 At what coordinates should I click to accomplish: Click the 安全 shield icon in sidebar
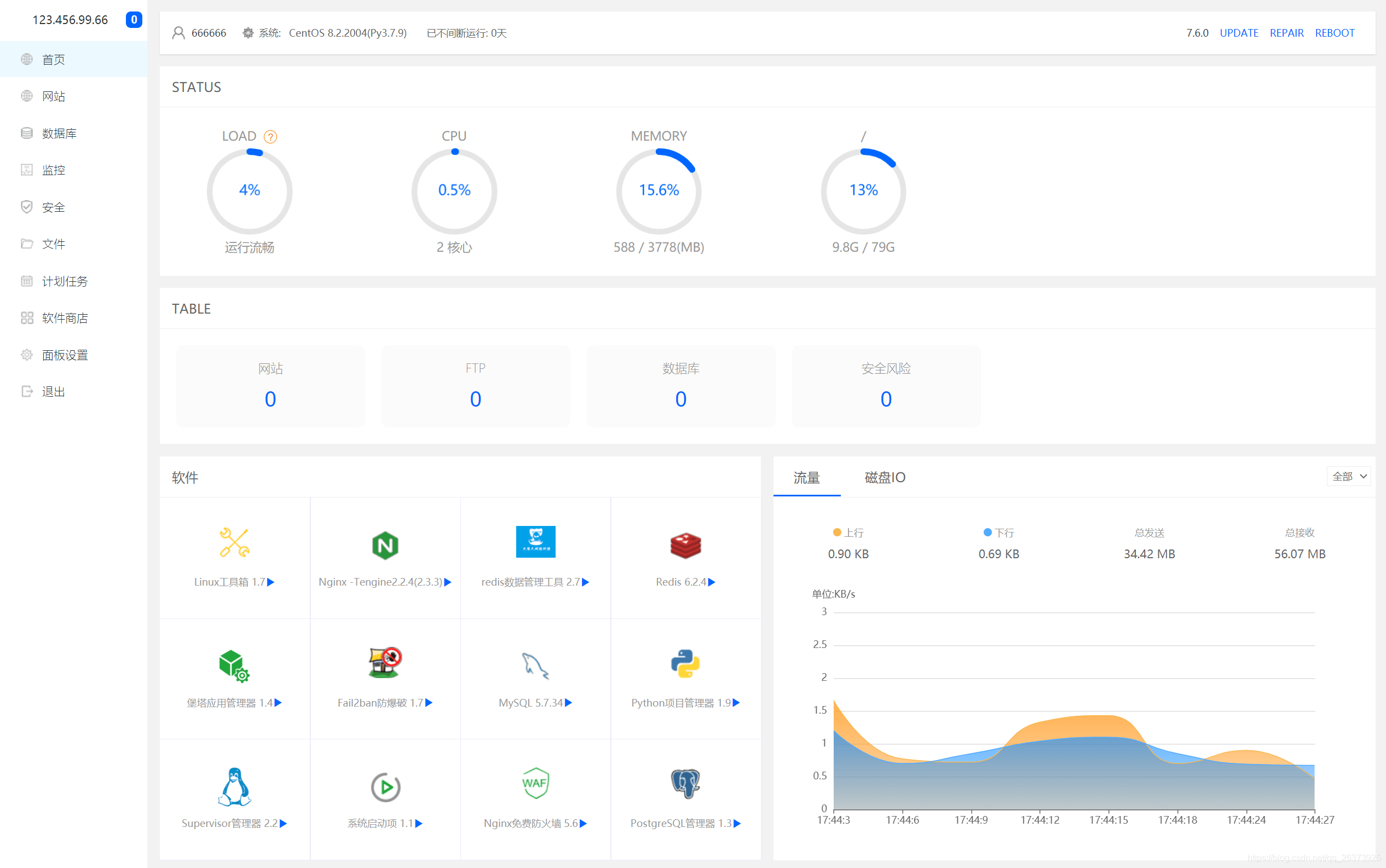coord(26,207)
